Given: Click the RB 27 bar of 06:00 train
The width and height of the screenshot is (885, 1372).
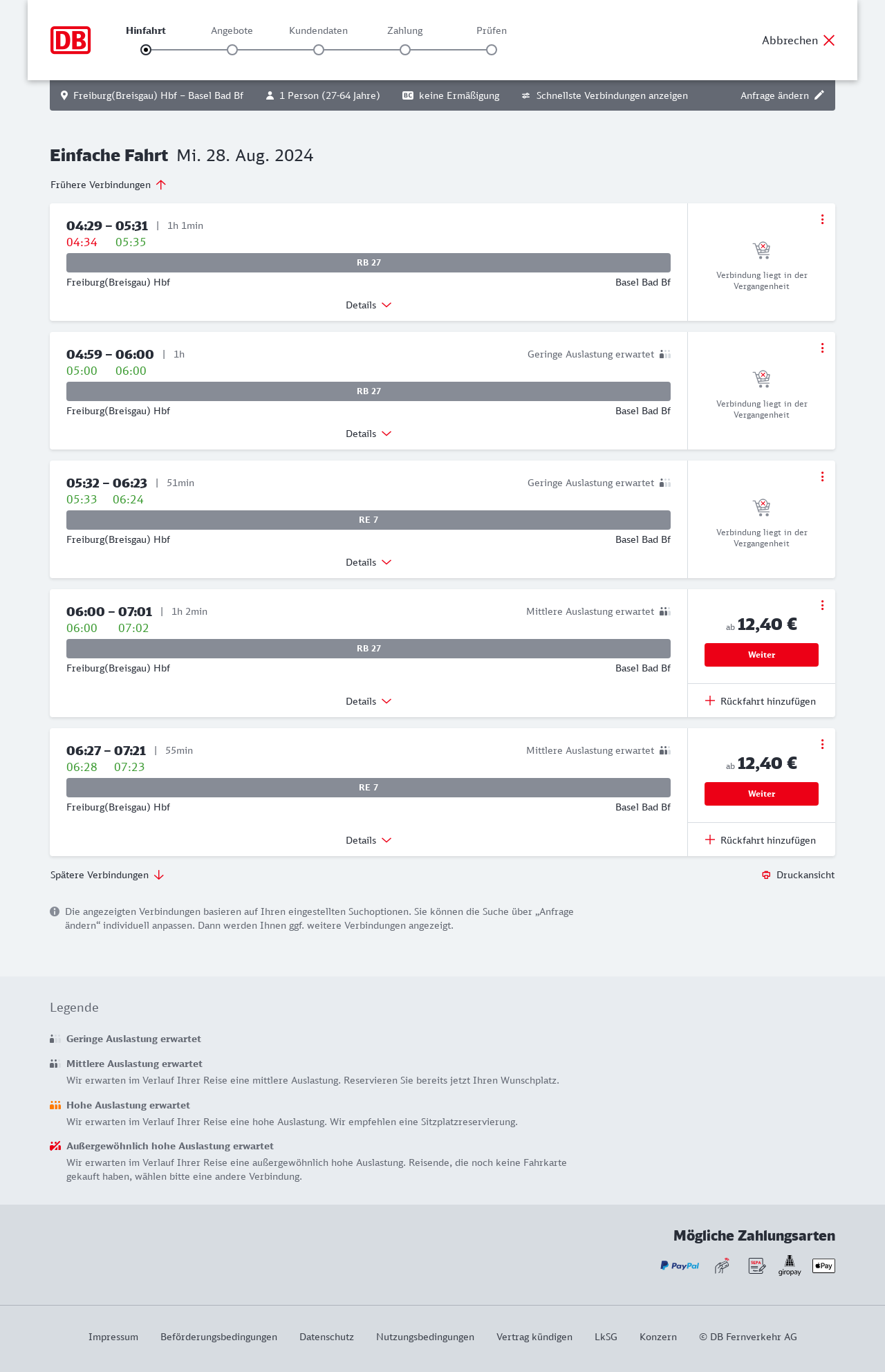Looking at the screenshot, I should point(369,649).
